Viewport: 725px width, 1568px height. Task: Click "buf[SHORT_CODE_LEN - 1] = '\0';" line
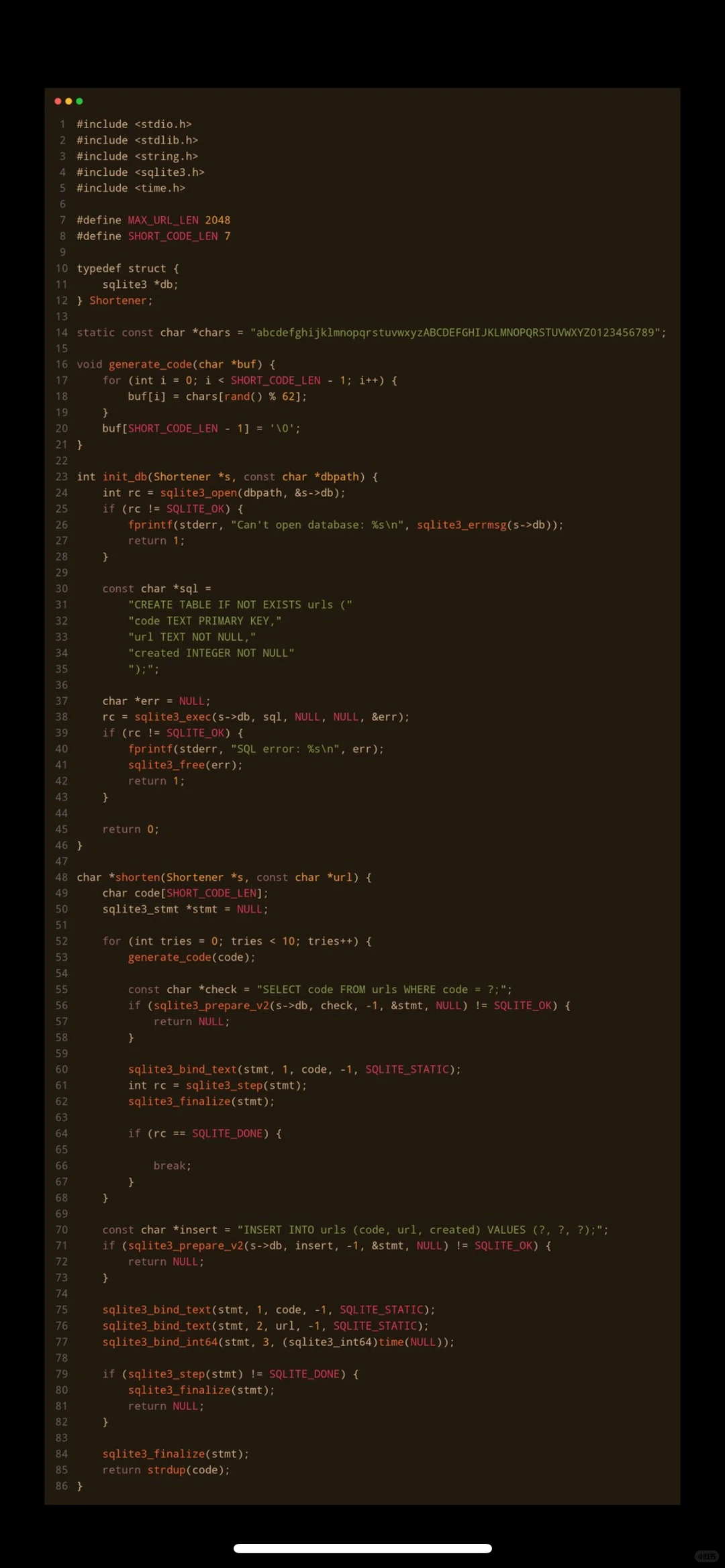coord(201,429)
